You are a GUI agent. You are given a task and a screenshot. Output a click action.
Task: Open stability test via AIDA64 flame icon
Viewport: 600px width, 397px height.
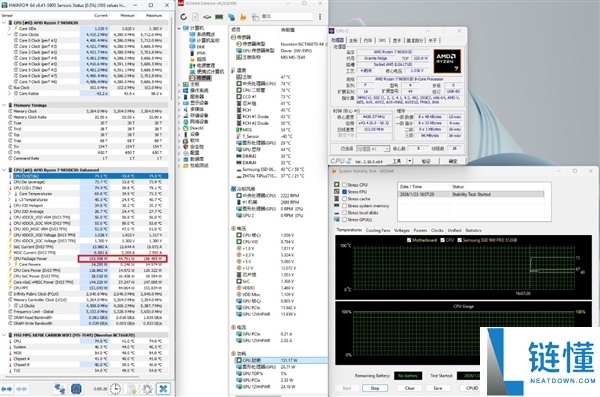tap(243, 17)
